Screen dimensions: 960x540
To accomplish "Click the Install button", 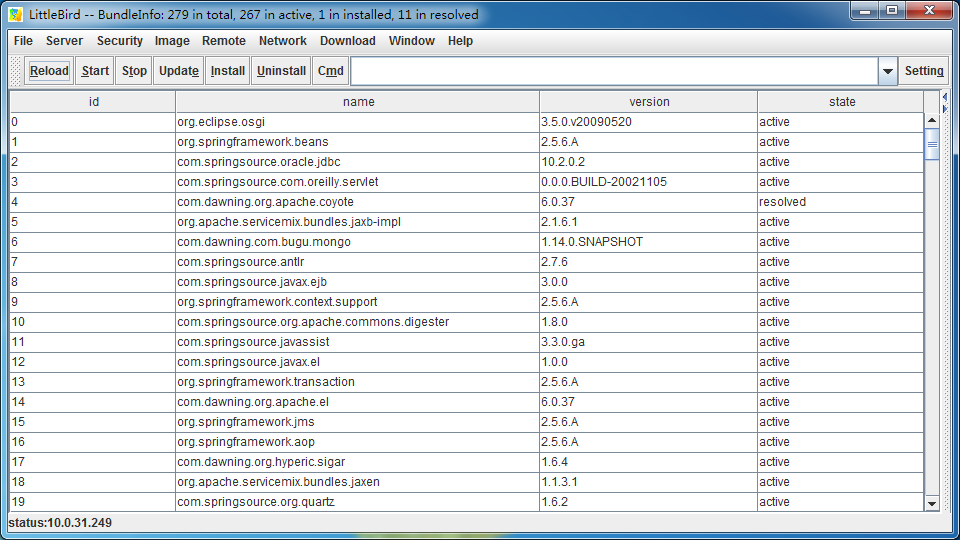I will [x=227, y=71].
